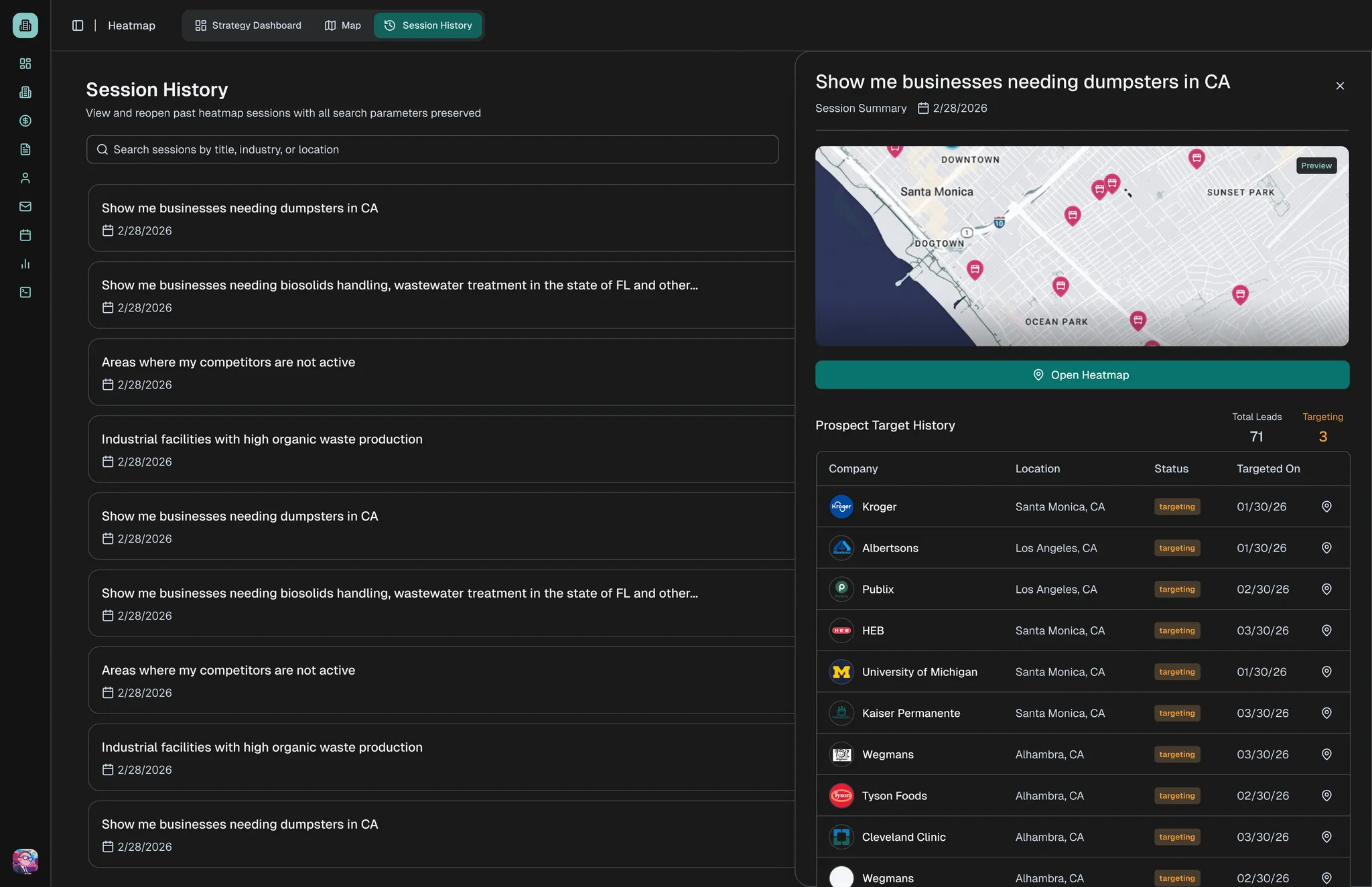Click the Preview badge on the map
Image resolution: width=1372 pixels, height=887 pixels.
point(1316,165)
